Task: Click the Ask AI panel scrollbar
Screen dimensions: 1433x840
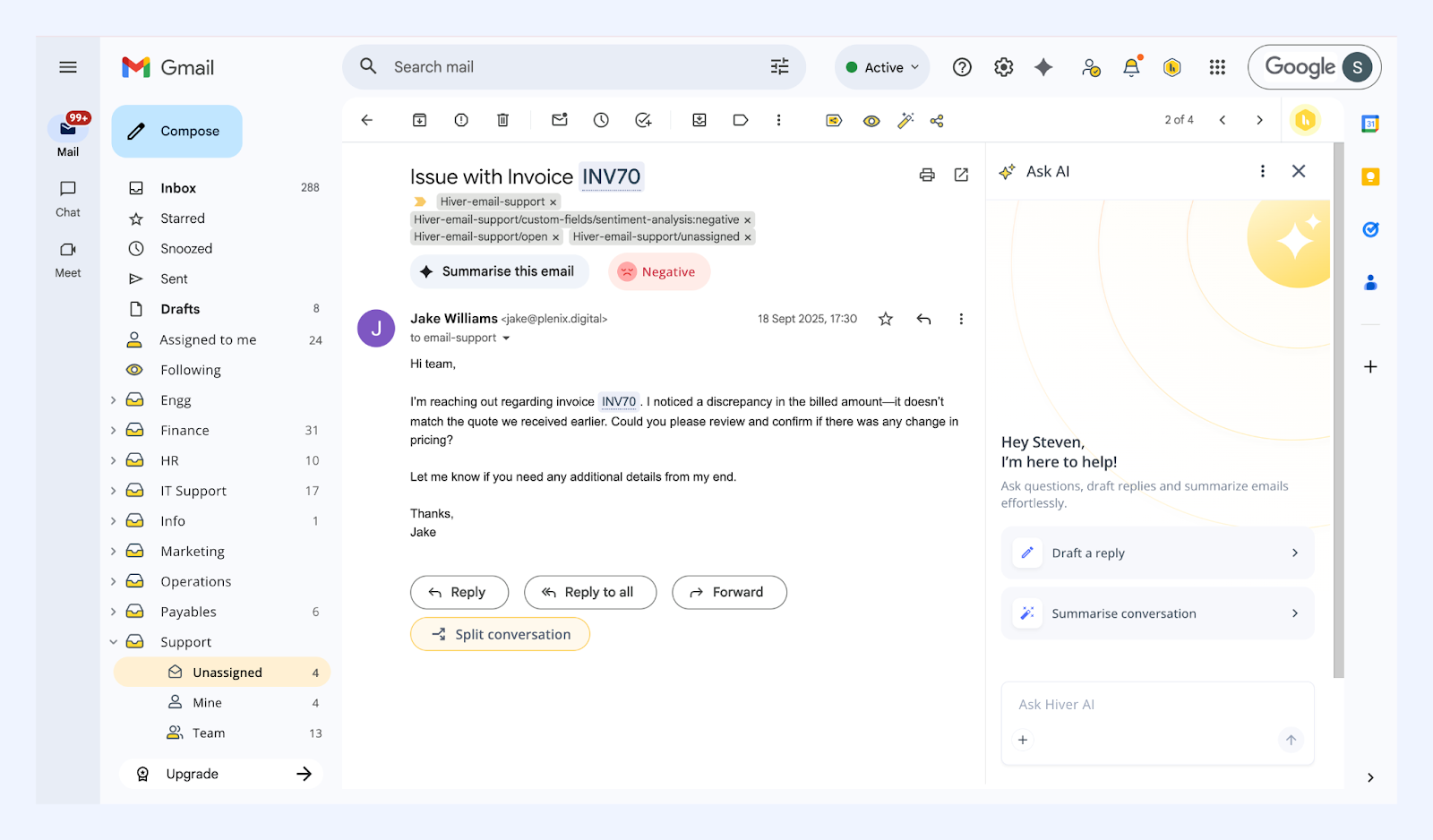Action: tap(1339, 410)
